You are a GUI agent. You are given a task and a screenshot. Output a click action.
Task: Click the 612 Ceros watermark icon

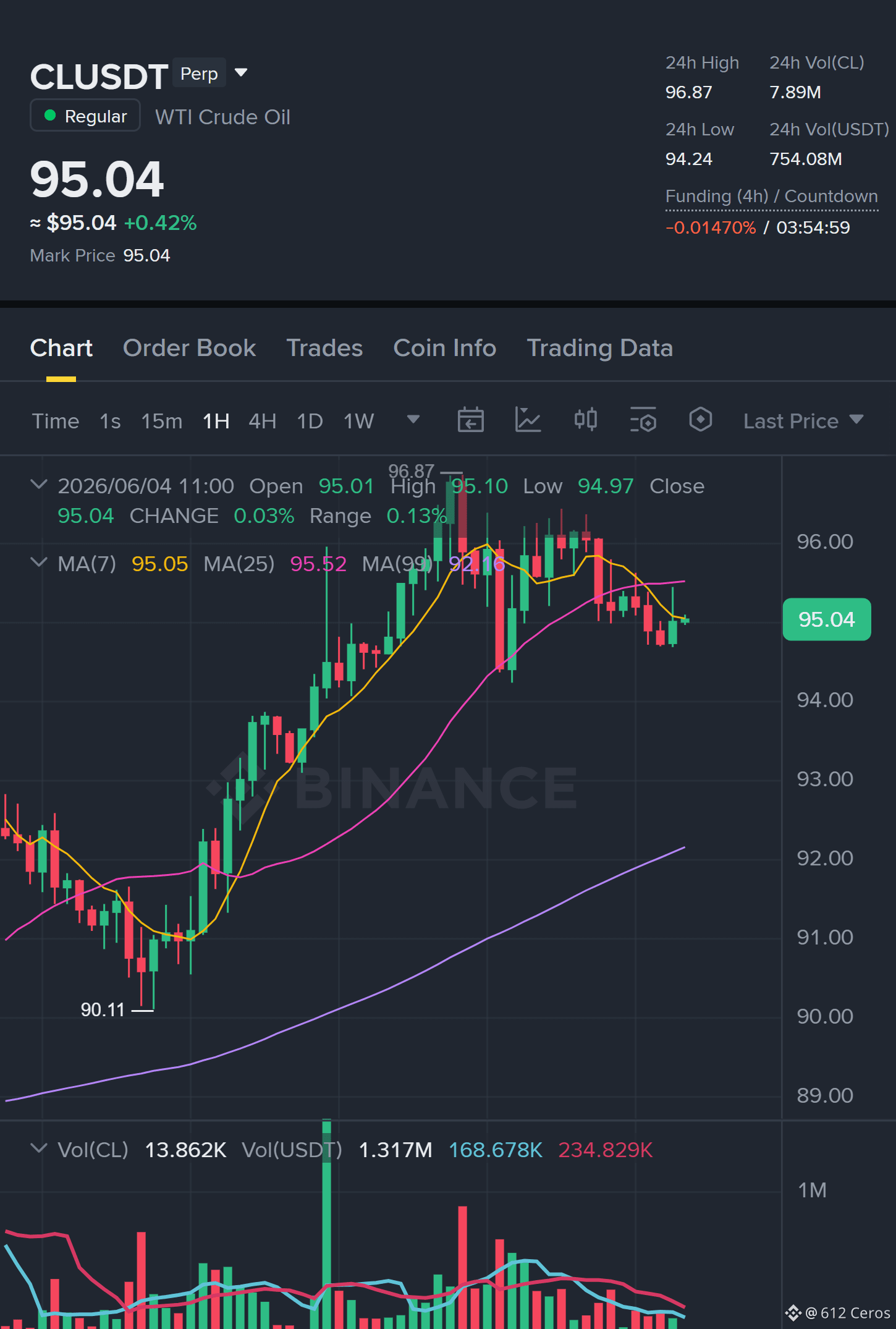793,1312
